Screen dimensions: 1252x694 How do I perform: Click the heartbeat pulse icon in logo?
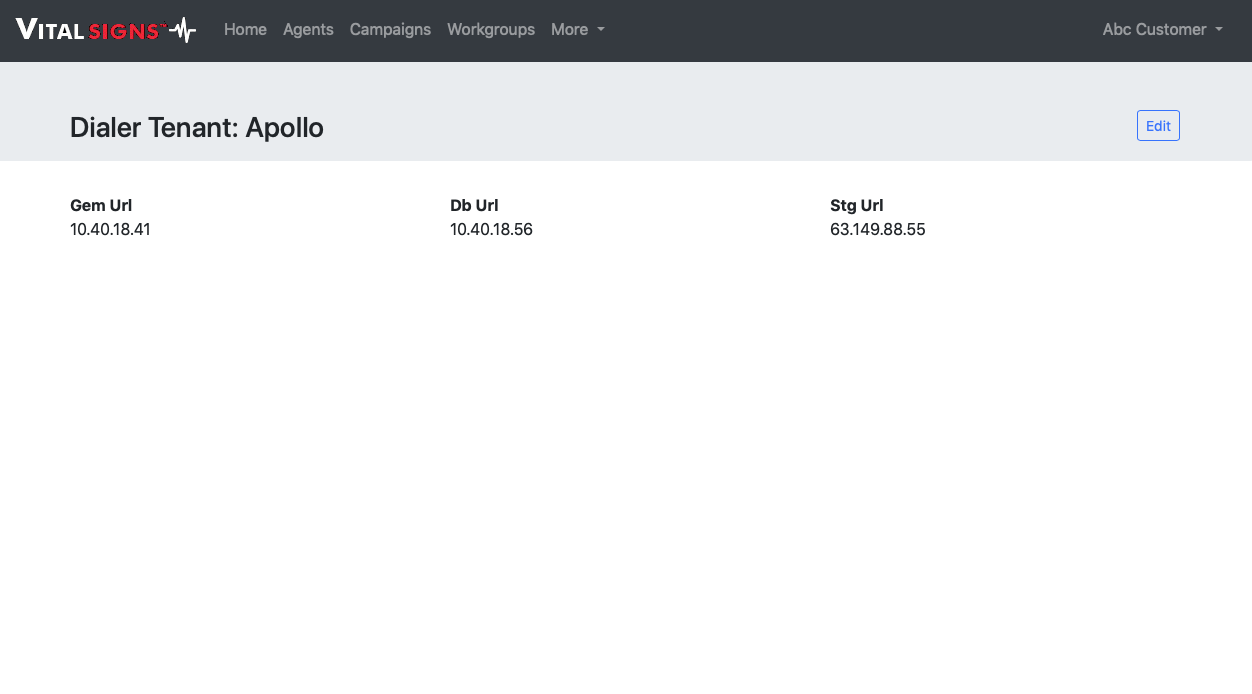coord(183,30)
